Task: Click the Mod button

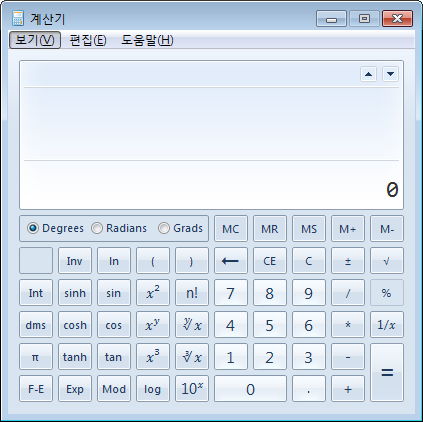Action: [114, 389]
